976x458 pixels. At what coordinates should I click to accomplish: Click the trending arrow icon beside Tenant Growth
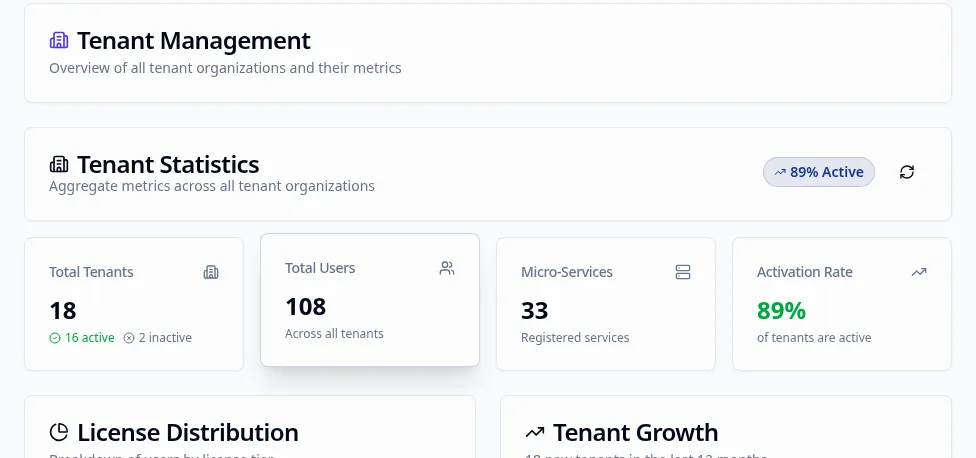(535, 432)
